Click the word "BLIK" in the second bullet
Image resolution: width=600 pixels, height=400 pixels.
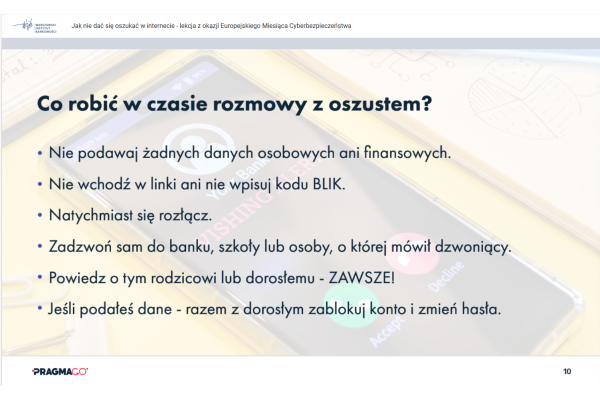[316, 184]
